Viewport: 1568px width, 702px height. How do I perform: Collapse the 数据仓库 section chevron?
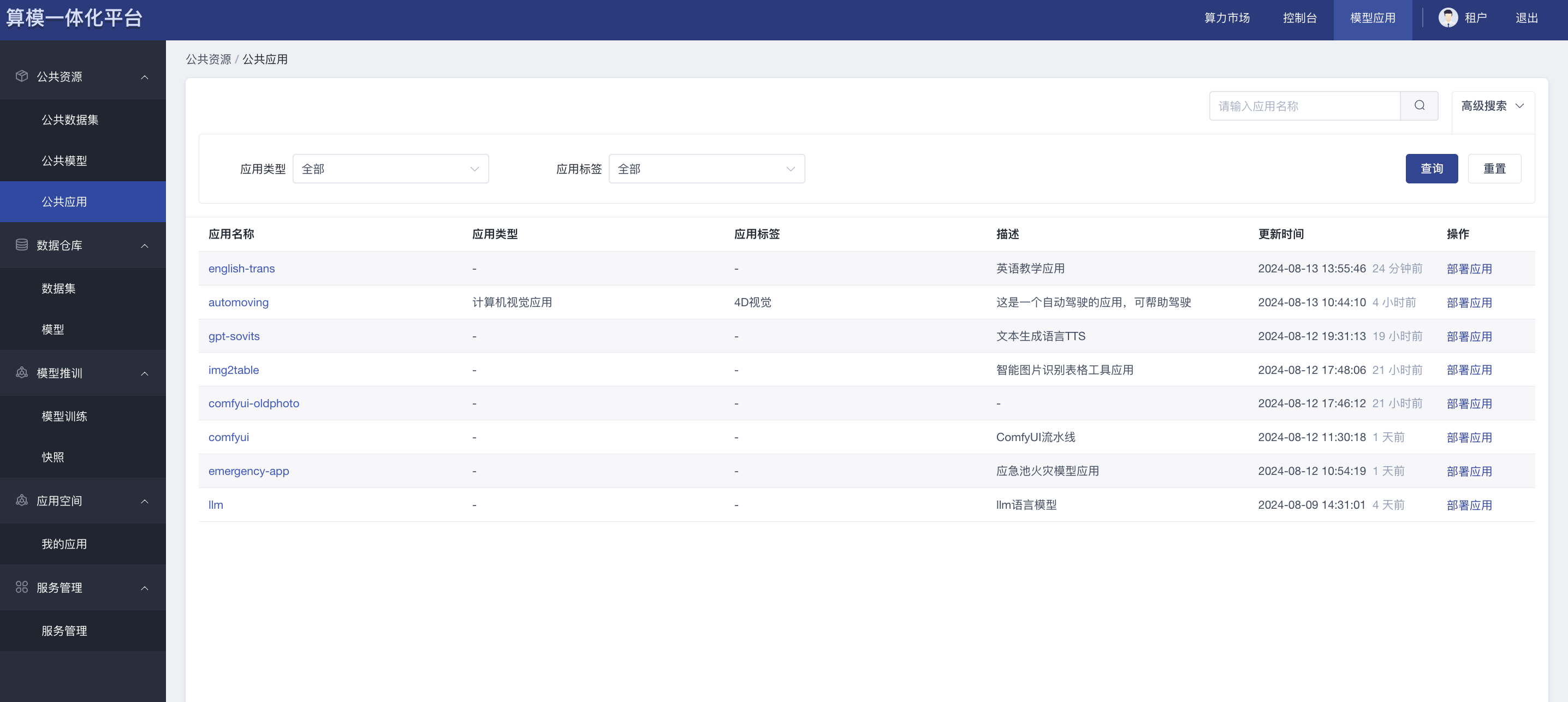(x=145, y=245)
